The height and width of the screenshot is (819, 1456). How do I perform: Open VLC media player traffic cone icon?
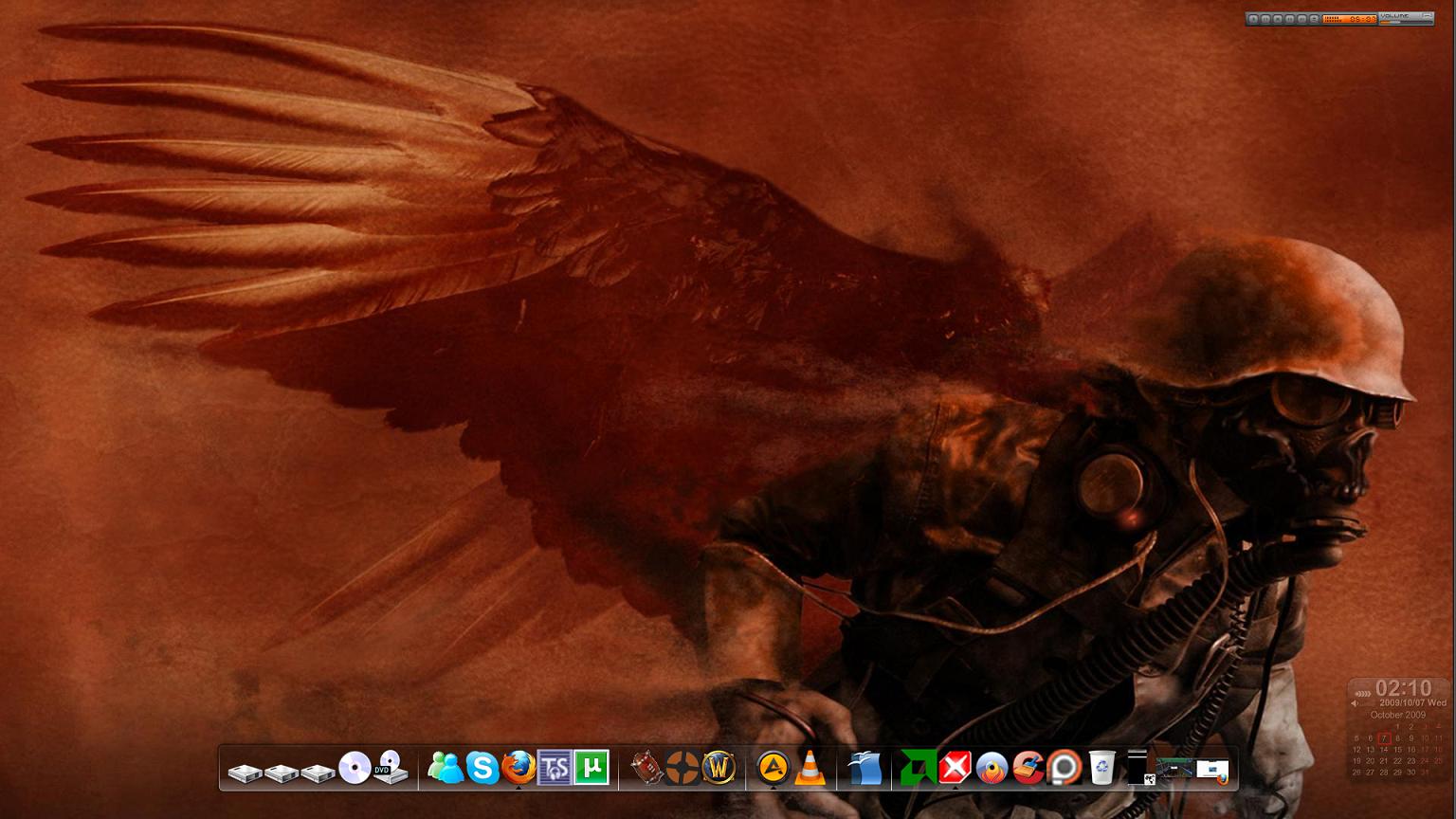[809, 768]
